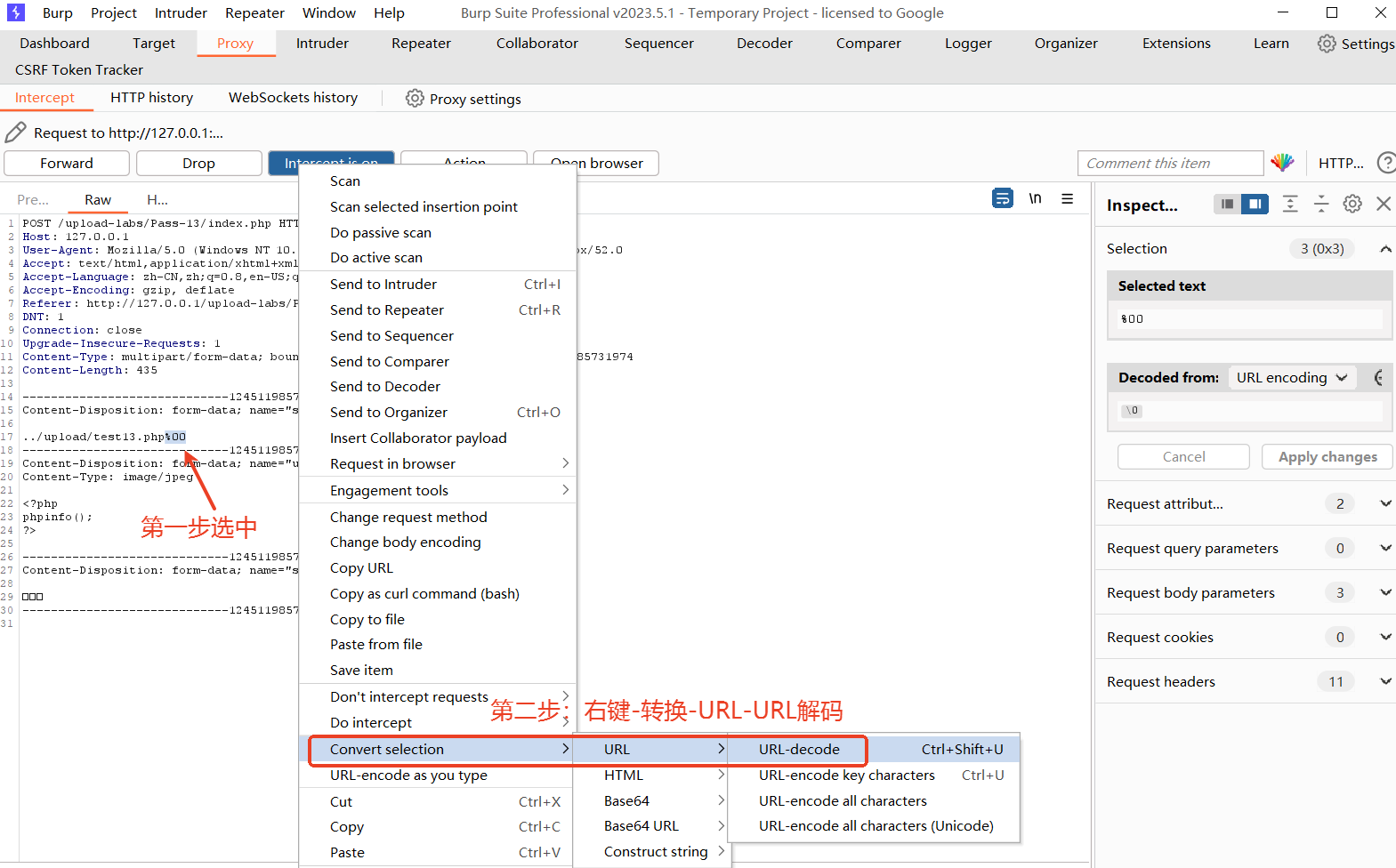Image resolution: width=1396 pixels, height=868 pixels.
Task: Open the CSRF Token Tracker tab
Action: 79,69
